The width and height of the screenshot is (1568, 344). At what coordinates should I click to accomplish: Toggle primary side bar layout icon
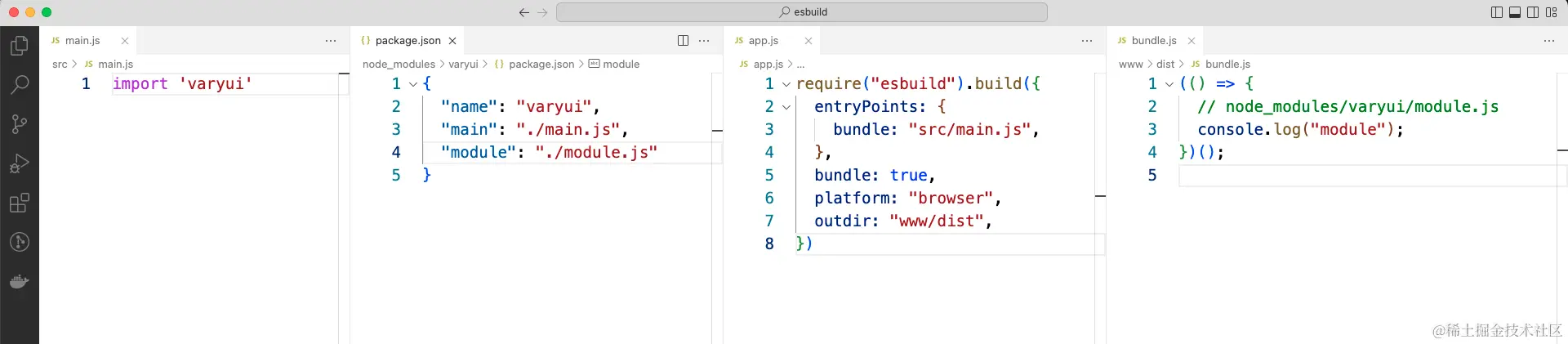pyautogui.click(x=1497, y=12)
